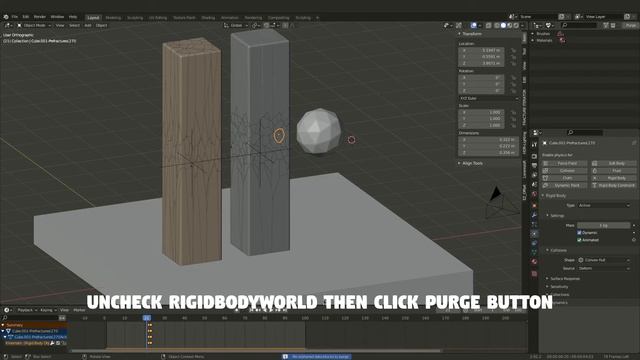Open the XYZ Euler rotation mode dropdown
The height and width of the screenshot is (360, 640).
489,98
